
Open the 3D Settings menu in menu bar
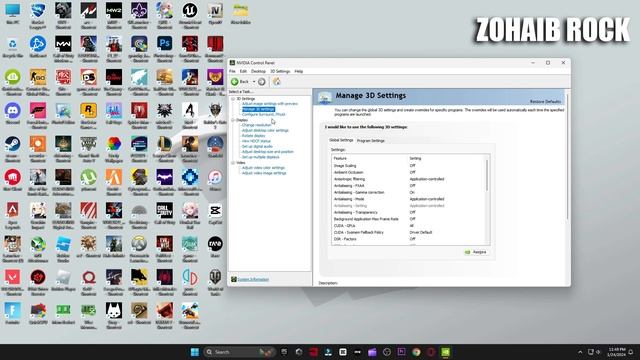click(x=280, y=71)
